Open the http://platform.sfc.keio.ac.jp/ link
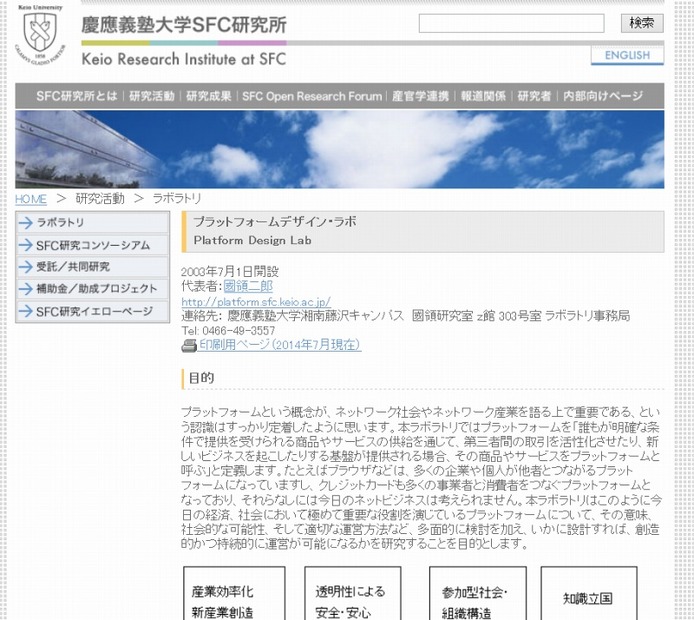694x620 pixels. (x=256, y=302)
